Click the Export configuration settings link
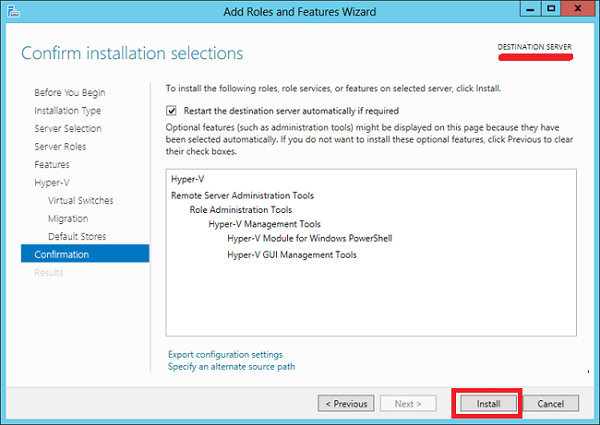 (225, 354)
